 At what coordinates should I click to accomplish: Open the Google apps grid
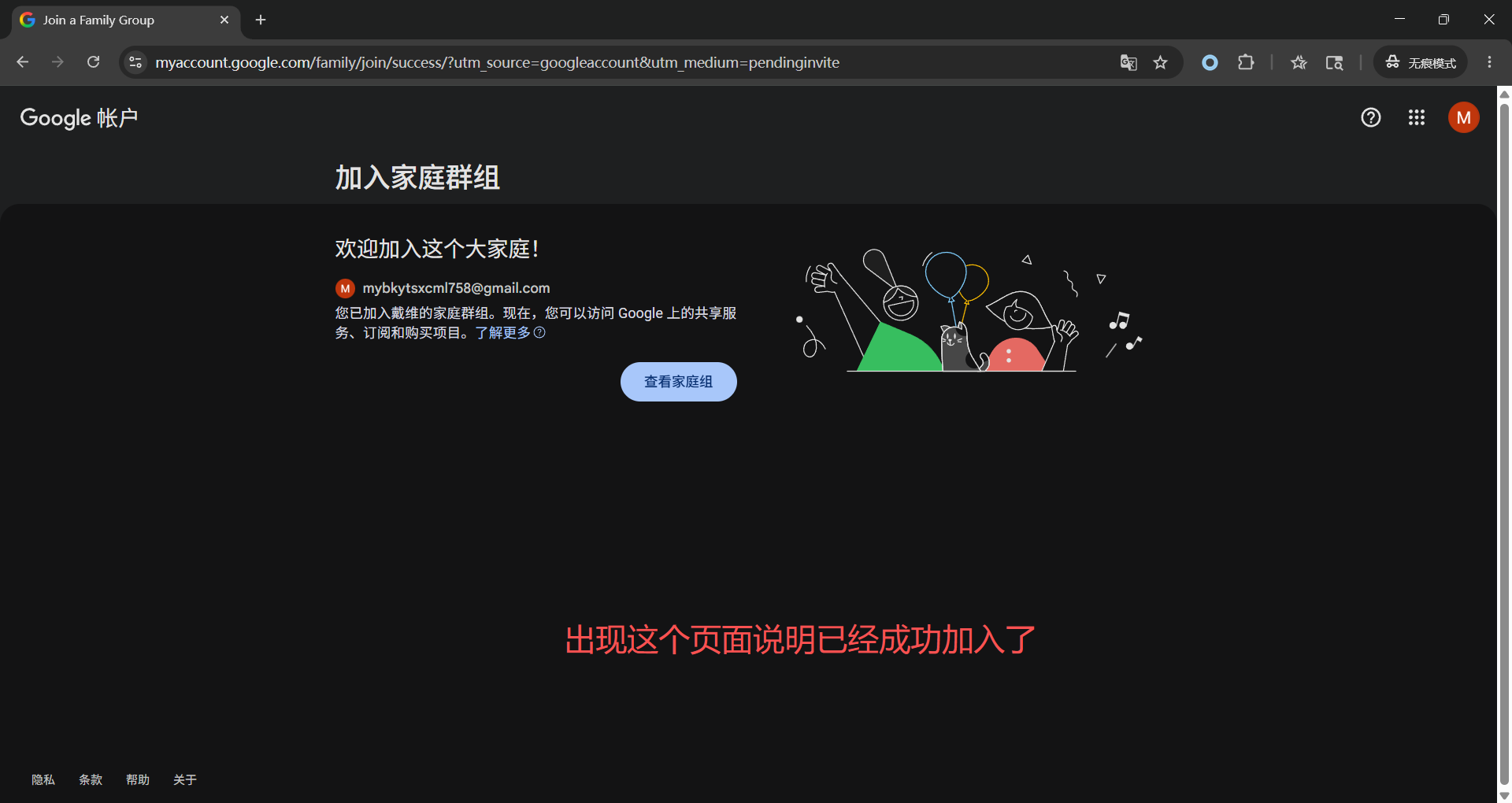[x=1417, y=117]
